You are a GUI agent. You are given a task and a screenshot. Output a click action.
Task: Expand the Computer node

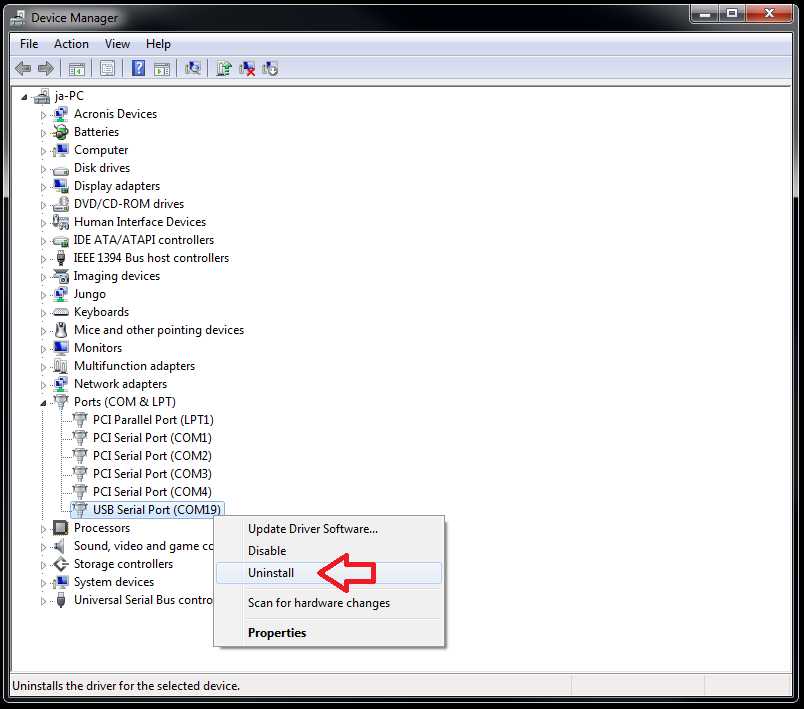(x=43, y=151)
